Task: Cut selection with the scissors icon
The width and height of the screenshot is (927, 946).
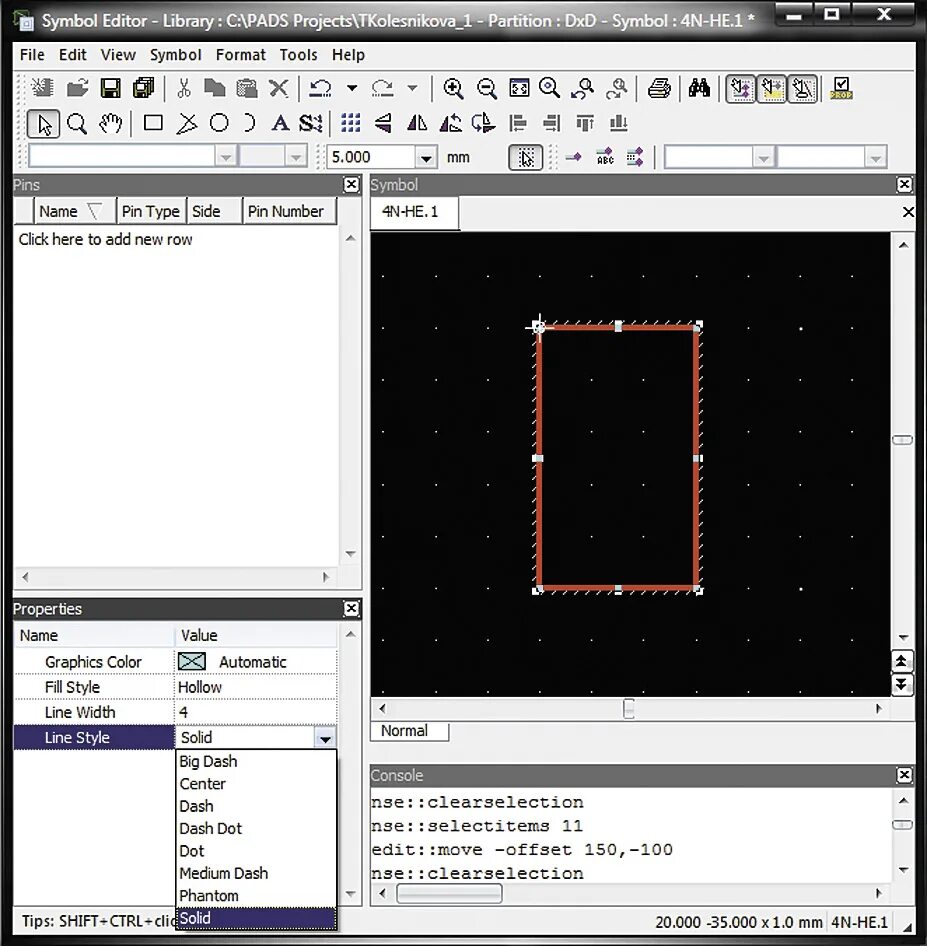Action: click(x=184, y=88)
